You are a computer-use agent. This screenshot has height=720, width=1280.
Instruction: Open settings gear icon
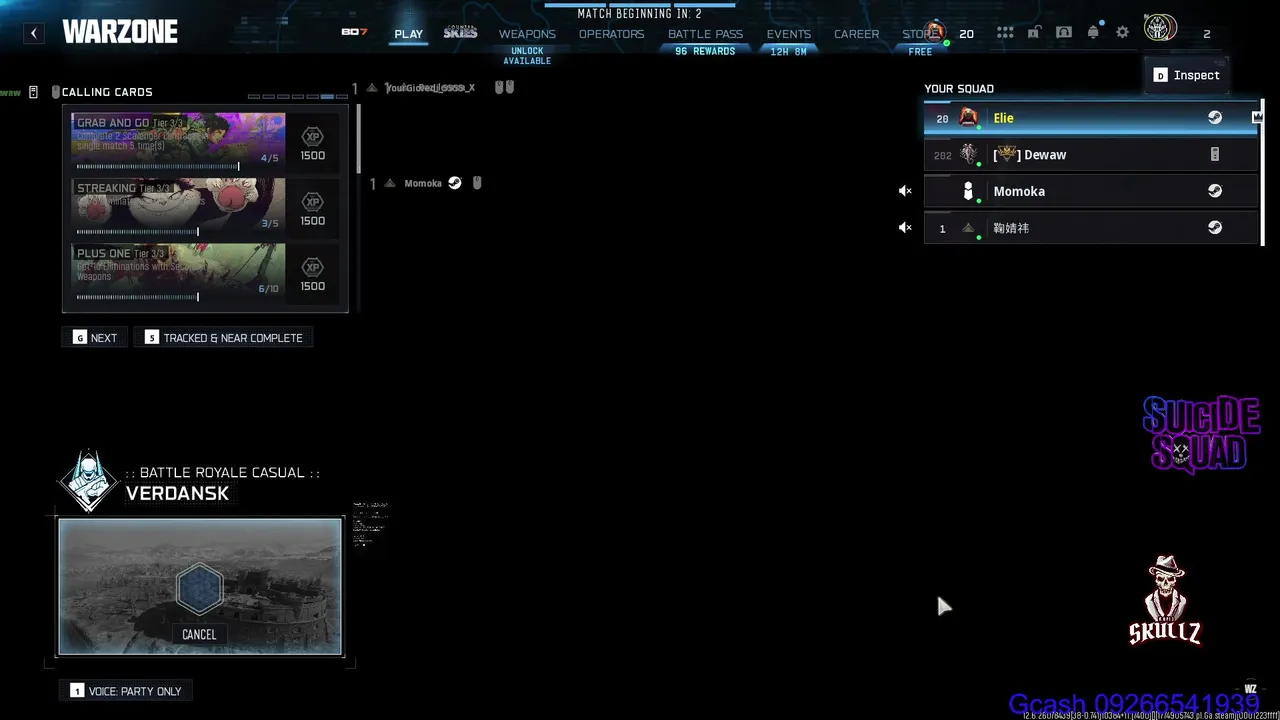1122,33
